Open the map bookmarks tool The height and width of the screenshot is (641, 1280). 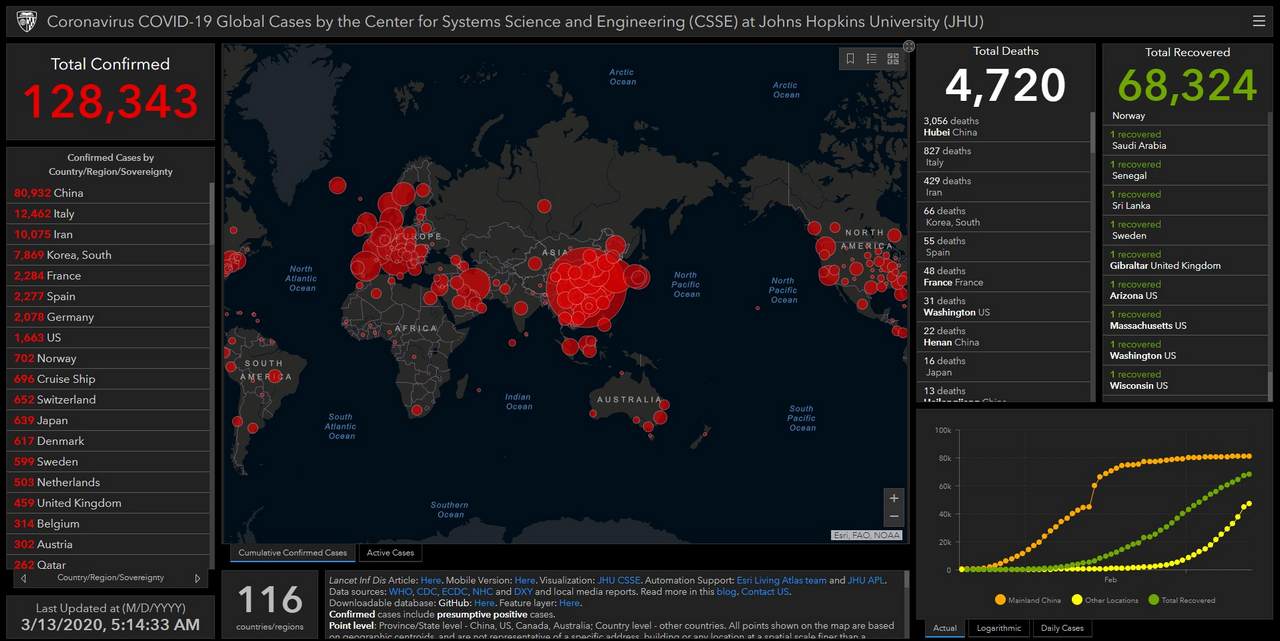click(850, 59)
